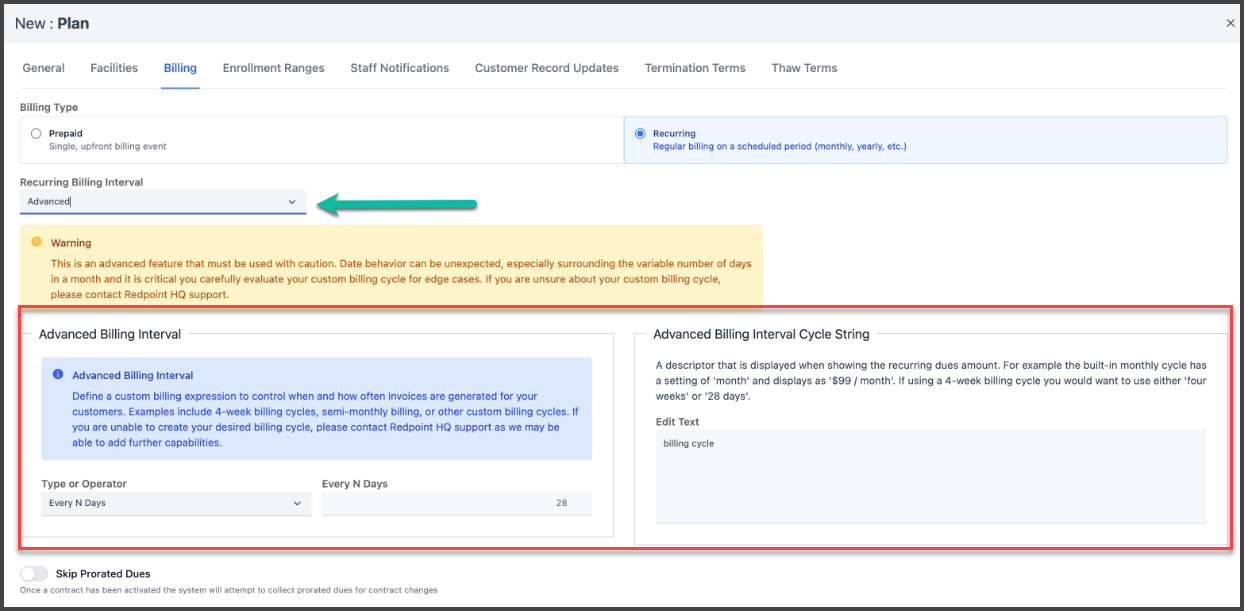Toggle Skip Prorated Dues switch
This screenshot has width=1244, height=611.
pos(34,574)
